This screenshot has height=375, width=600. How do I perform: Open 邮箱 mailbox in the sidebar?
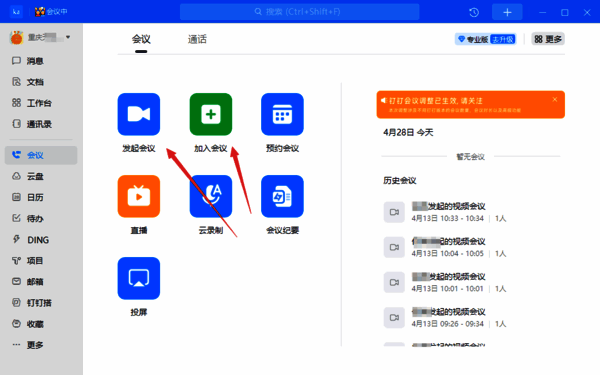click(41, 282)
